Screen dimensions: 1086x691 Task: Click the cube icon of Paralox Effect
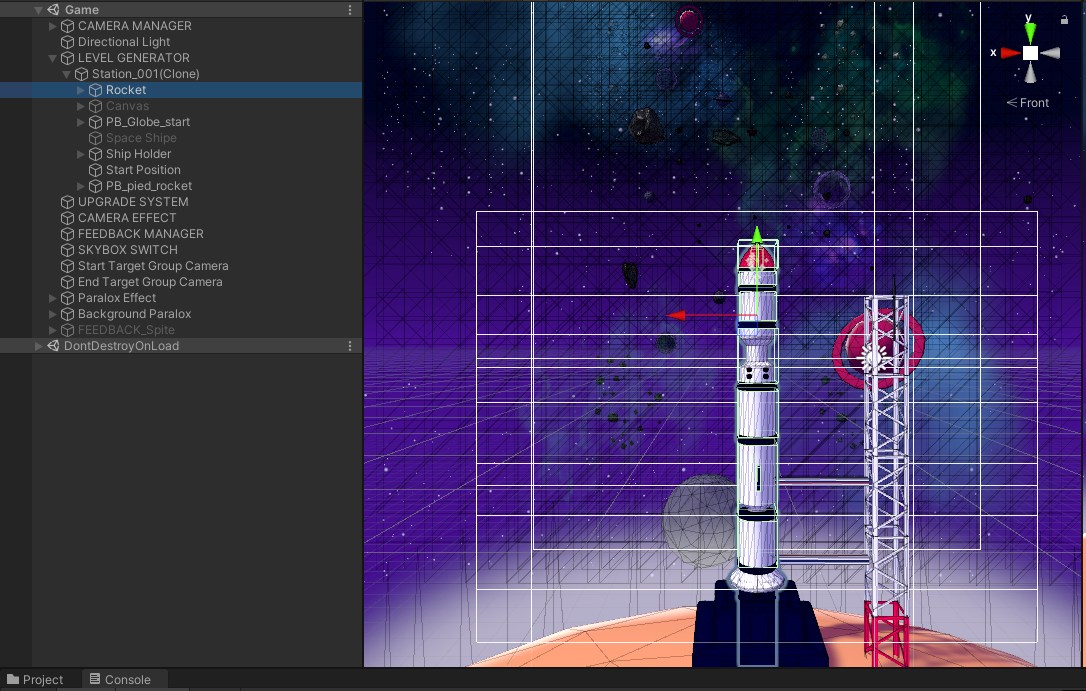[x=67, y=298]
